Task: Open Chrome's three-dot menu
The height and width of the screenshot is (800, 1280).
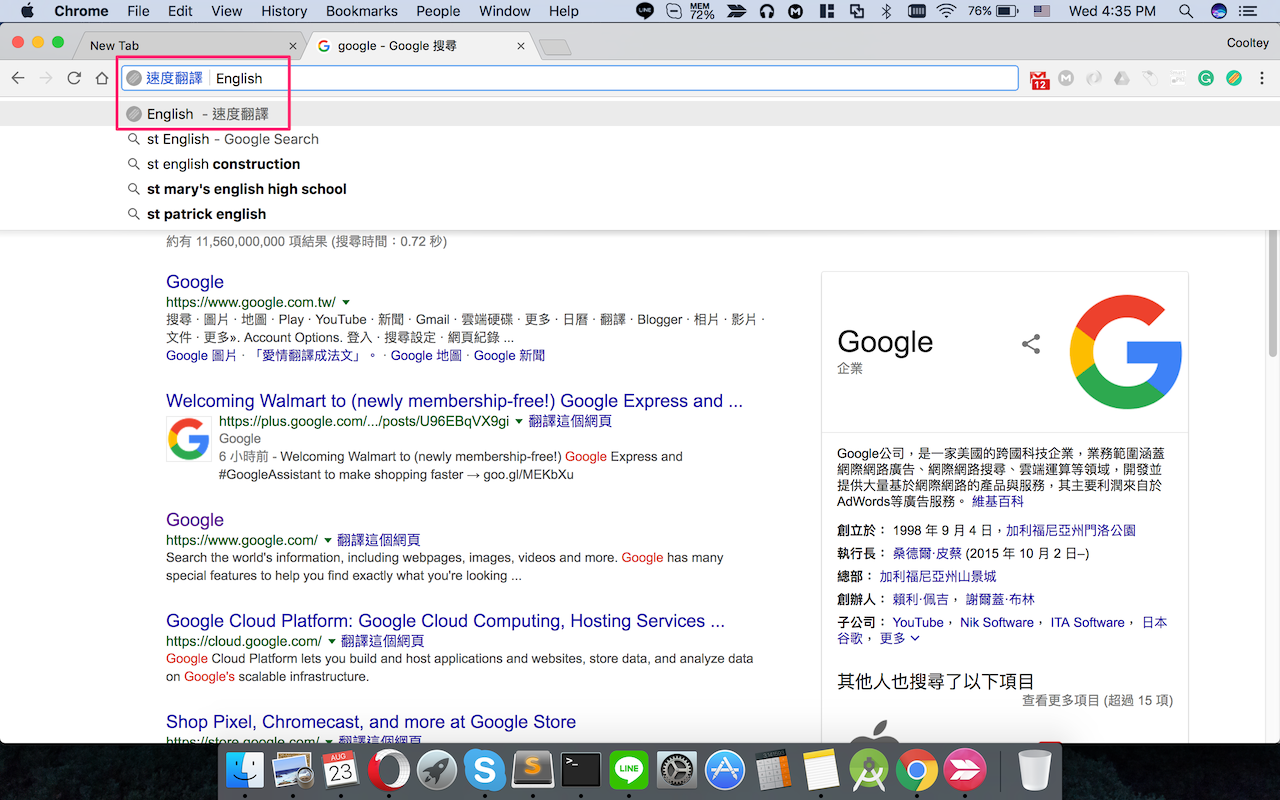Action: pos(1261,78)
